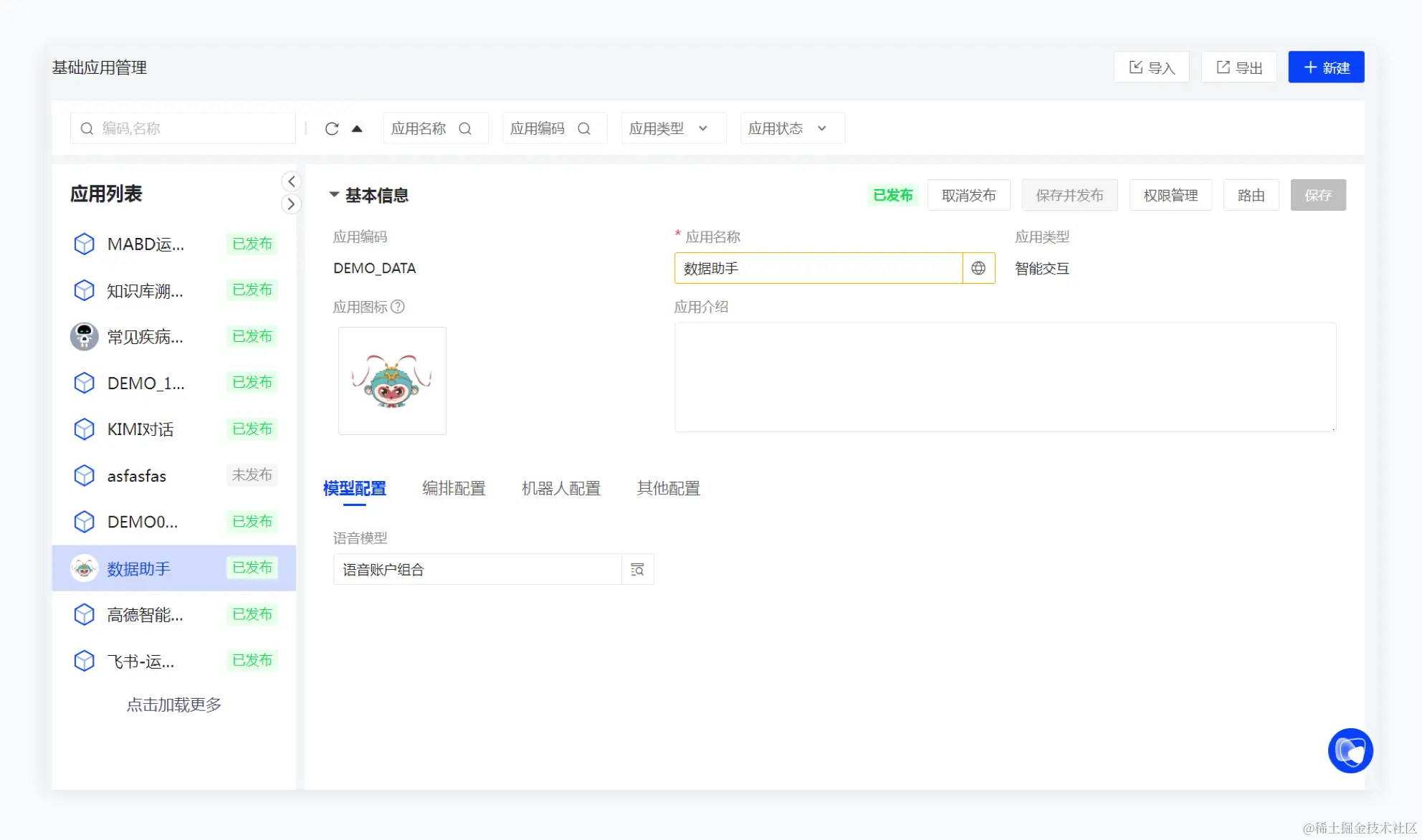
Task: Open the 应用状态 dropdown filter
Action: coord(792,129)
